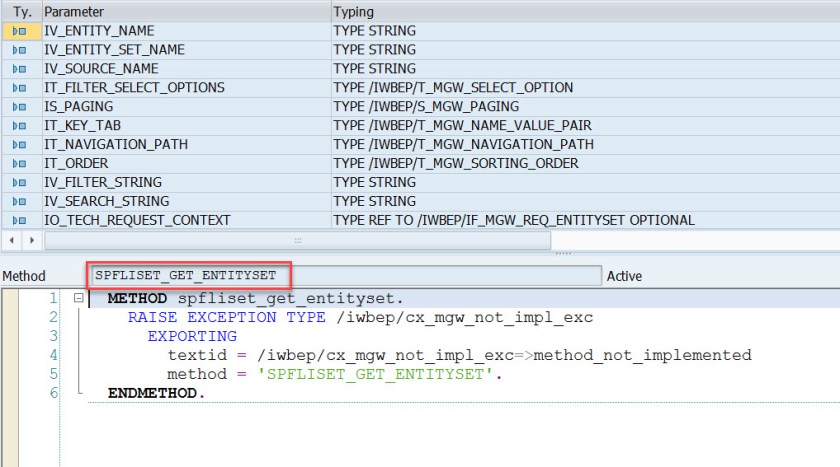
Task: Click typing /IWBEP/S_MGW_PAGING cell
Action: (x=586, y=107)
